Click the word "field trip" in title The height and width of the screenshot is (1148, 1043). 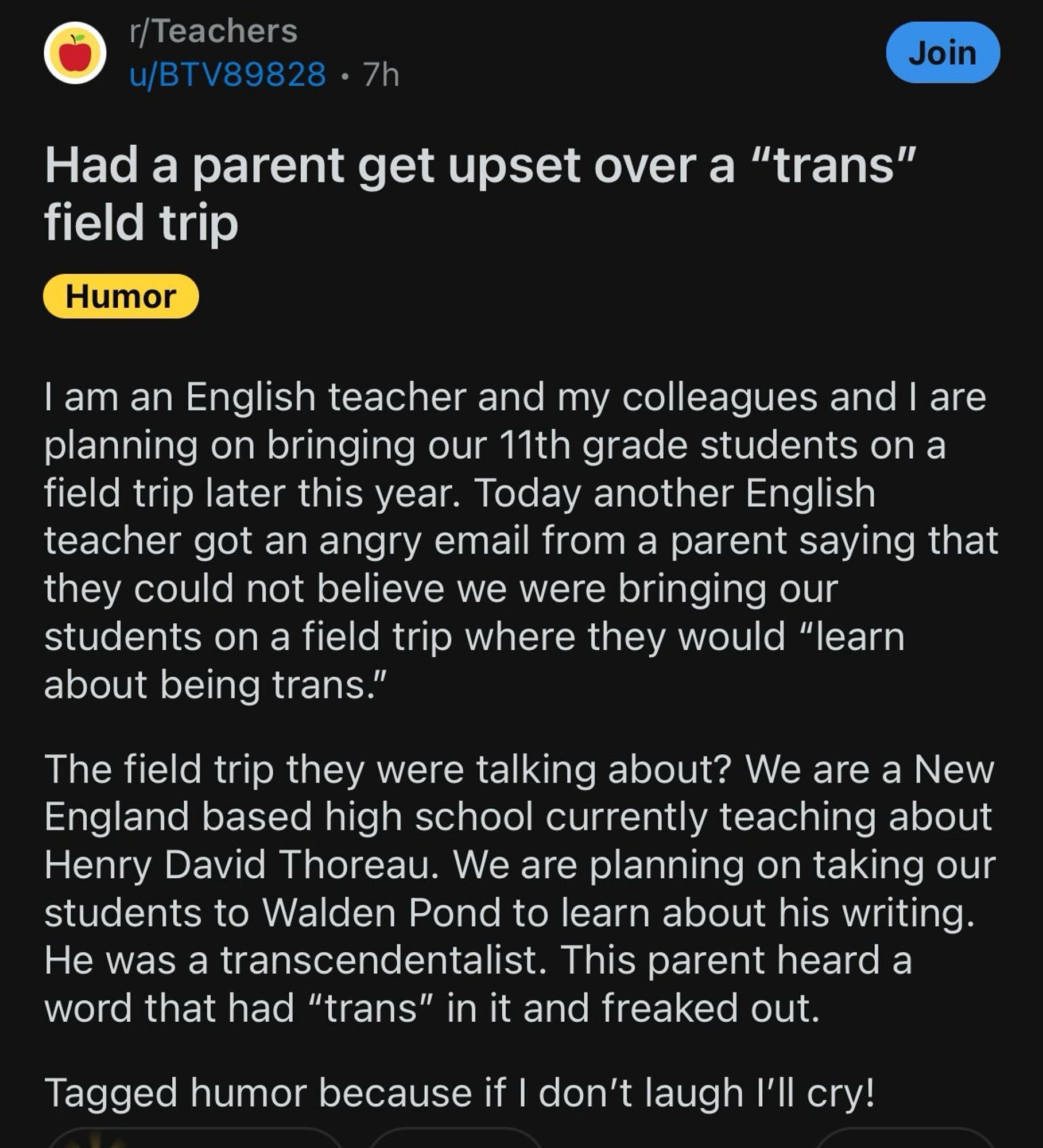pyautogui.click(x=141, y=223)
